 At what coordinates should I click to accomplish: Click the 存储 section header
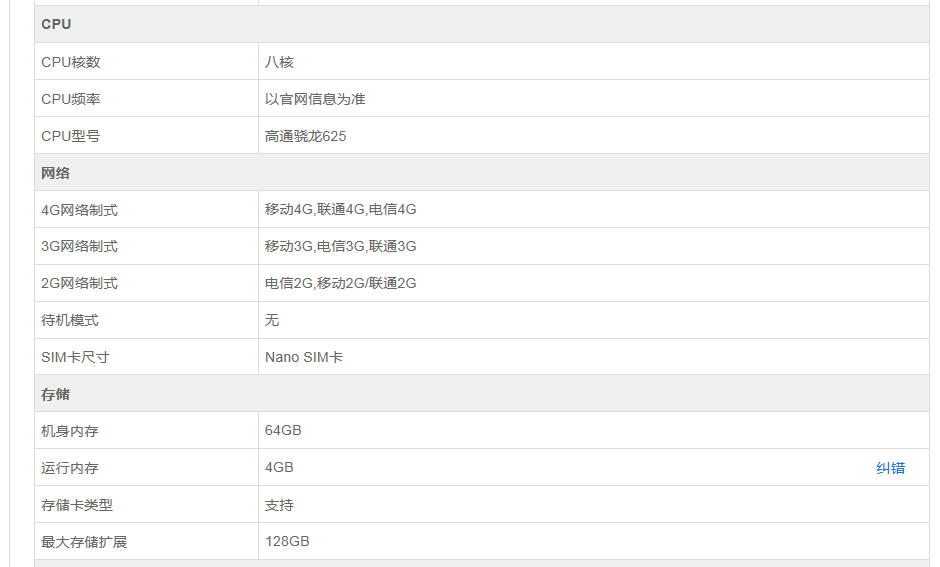point(482,394)
